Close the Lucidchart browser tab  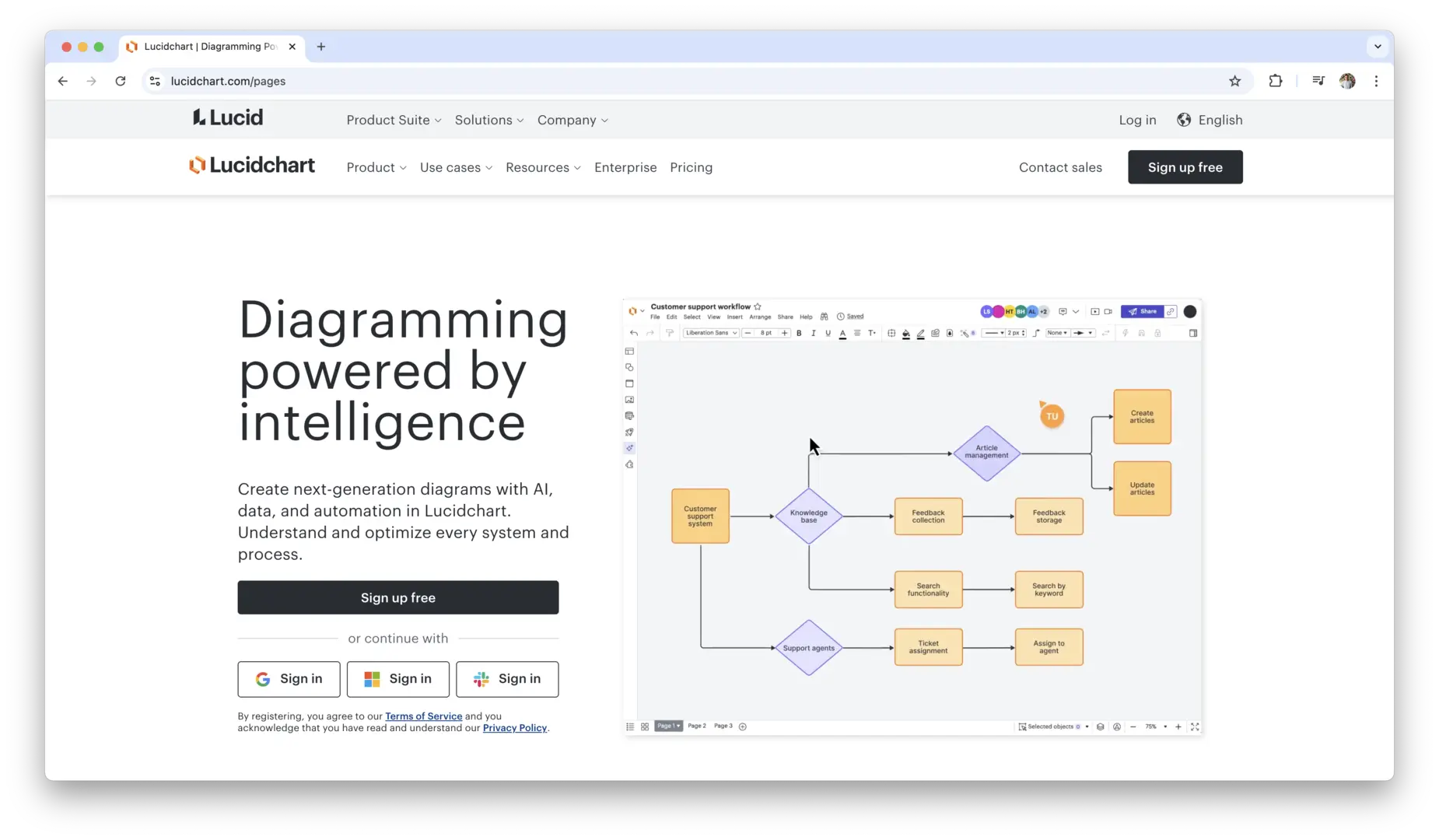point(292,47)
